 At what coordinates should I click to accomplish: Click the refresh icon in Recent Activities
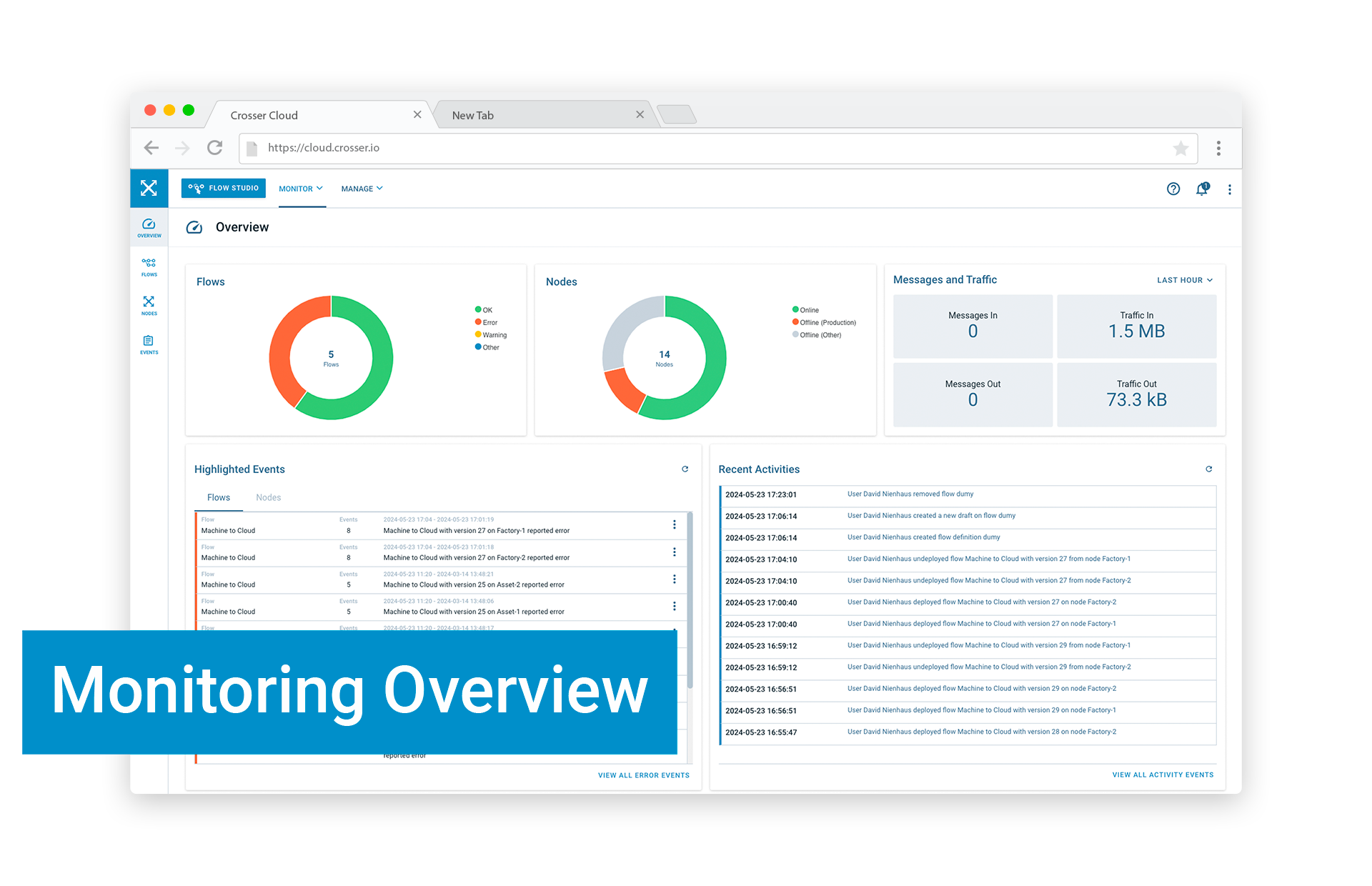click(1206, 469)
